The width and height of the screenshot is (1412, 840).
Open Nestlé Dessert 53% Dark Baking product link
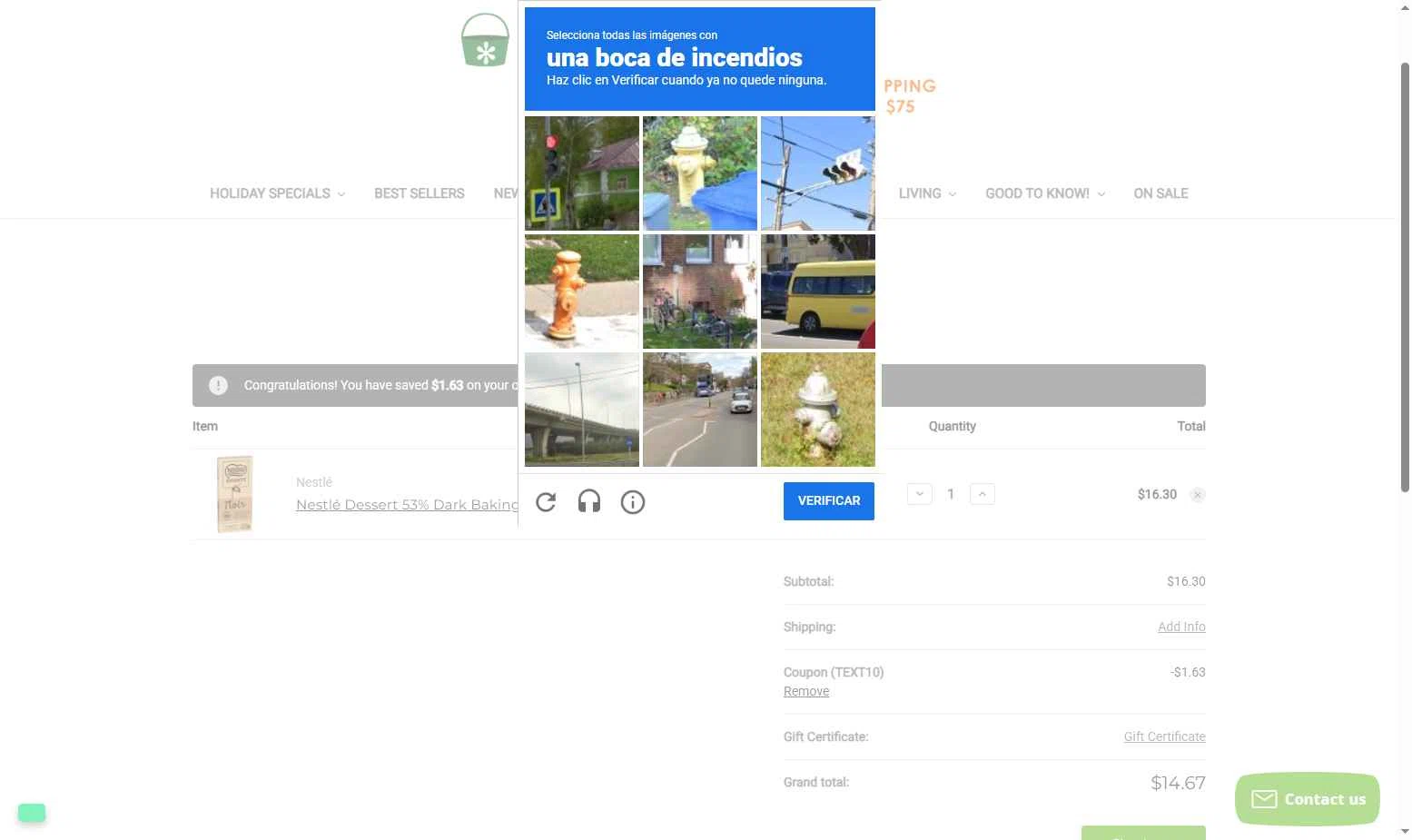click(407, 505)
